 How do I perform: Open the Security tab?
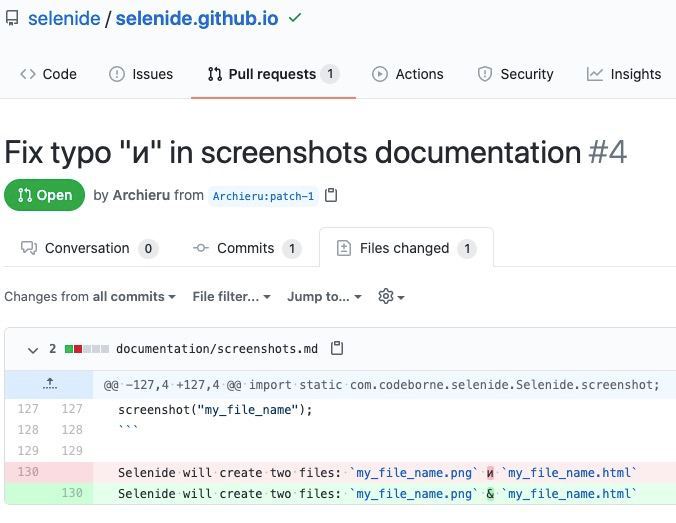[516, 74]
